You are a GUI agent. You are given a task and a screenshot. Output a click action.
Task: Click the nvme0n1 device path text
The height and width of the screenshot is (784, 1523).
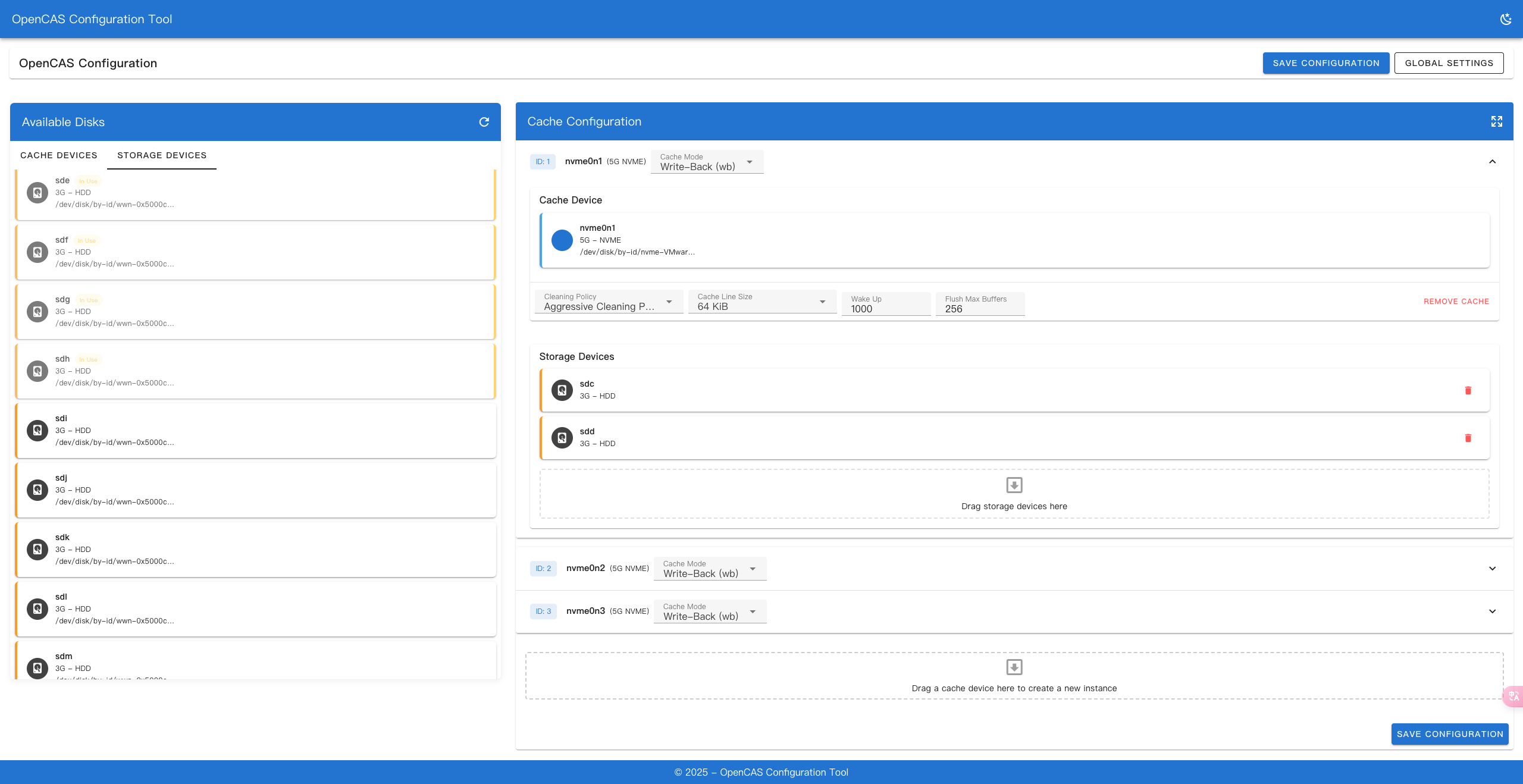637,252
